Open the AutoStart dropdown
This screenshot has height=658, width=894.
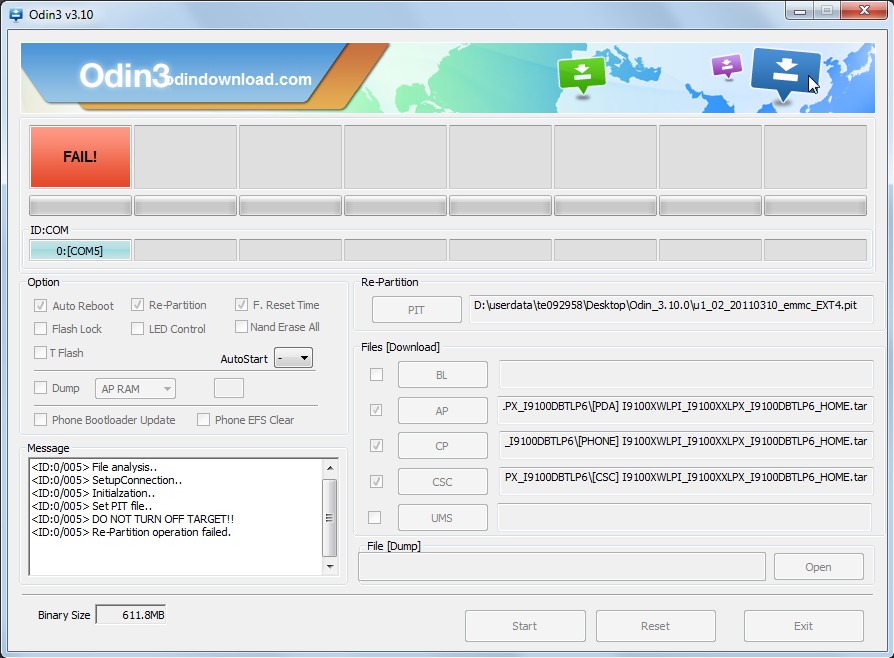(x=294, y=358)
